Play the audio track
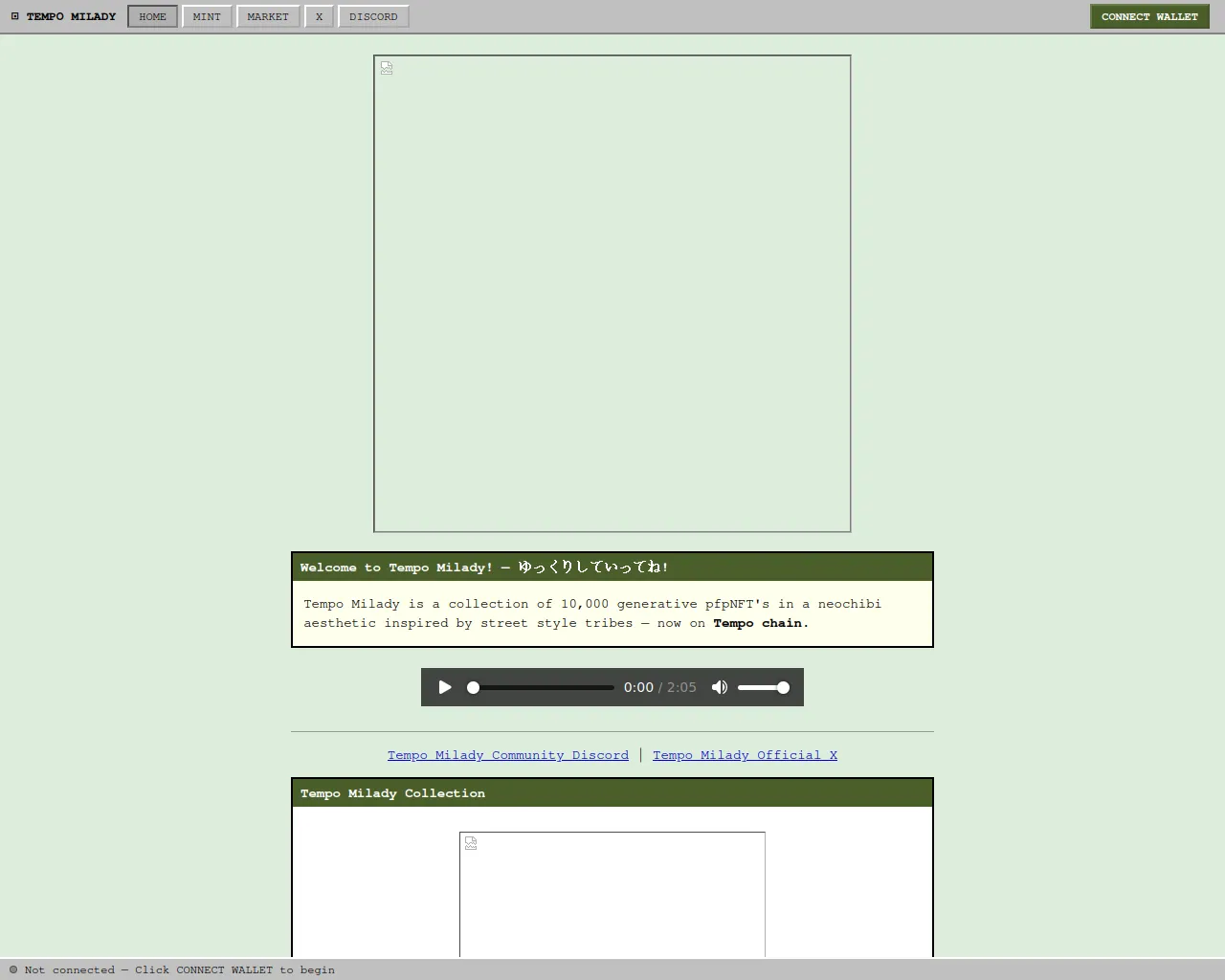1225x980 pixels. click(445, 687)
